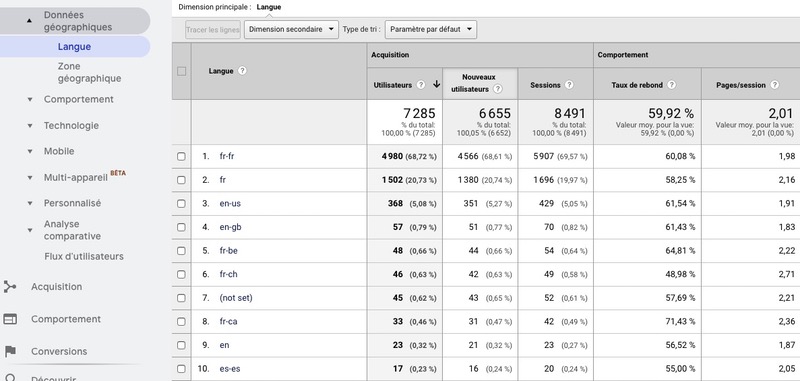Screen dimensions: 800x381
Task: Open help icon for Pages/session
Action: click(774, 85)
